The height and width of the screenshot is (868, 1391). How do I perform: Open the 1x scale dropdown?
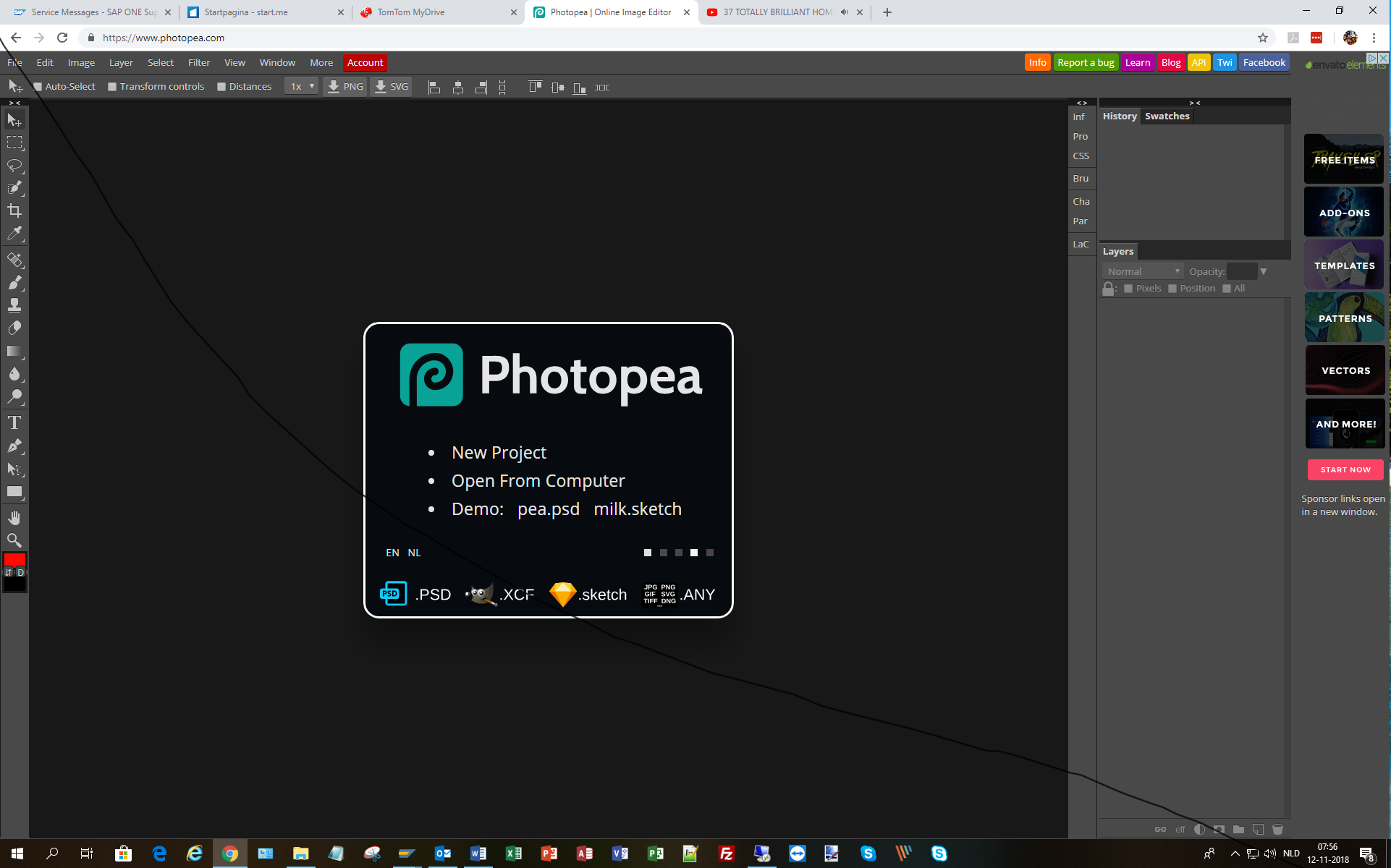click(x=302, y=87)
